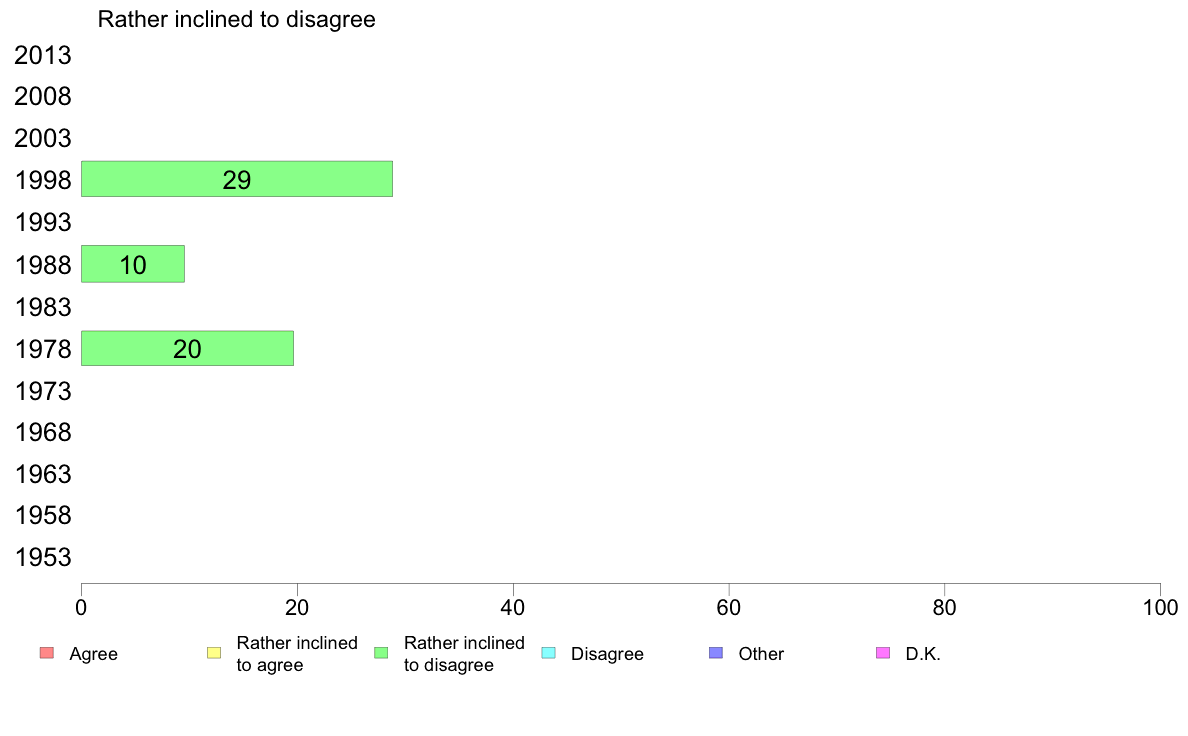Viewport: 1188px width, 736px height.
Task: Click the yellow Rather inclined to agree swatch
Action: [x=214, y=653]
